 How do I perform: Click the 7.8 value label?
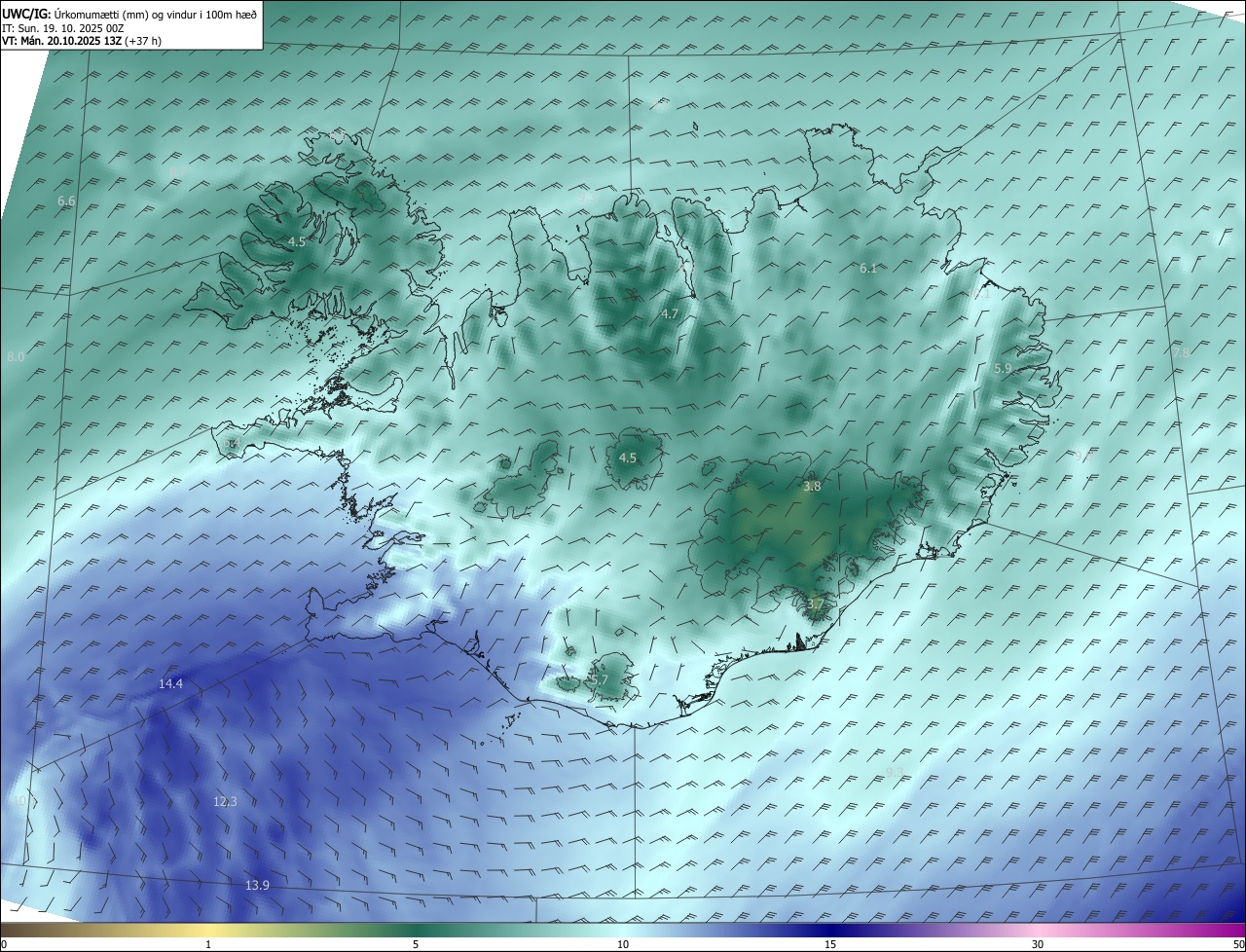click(x=1180, y=352)
